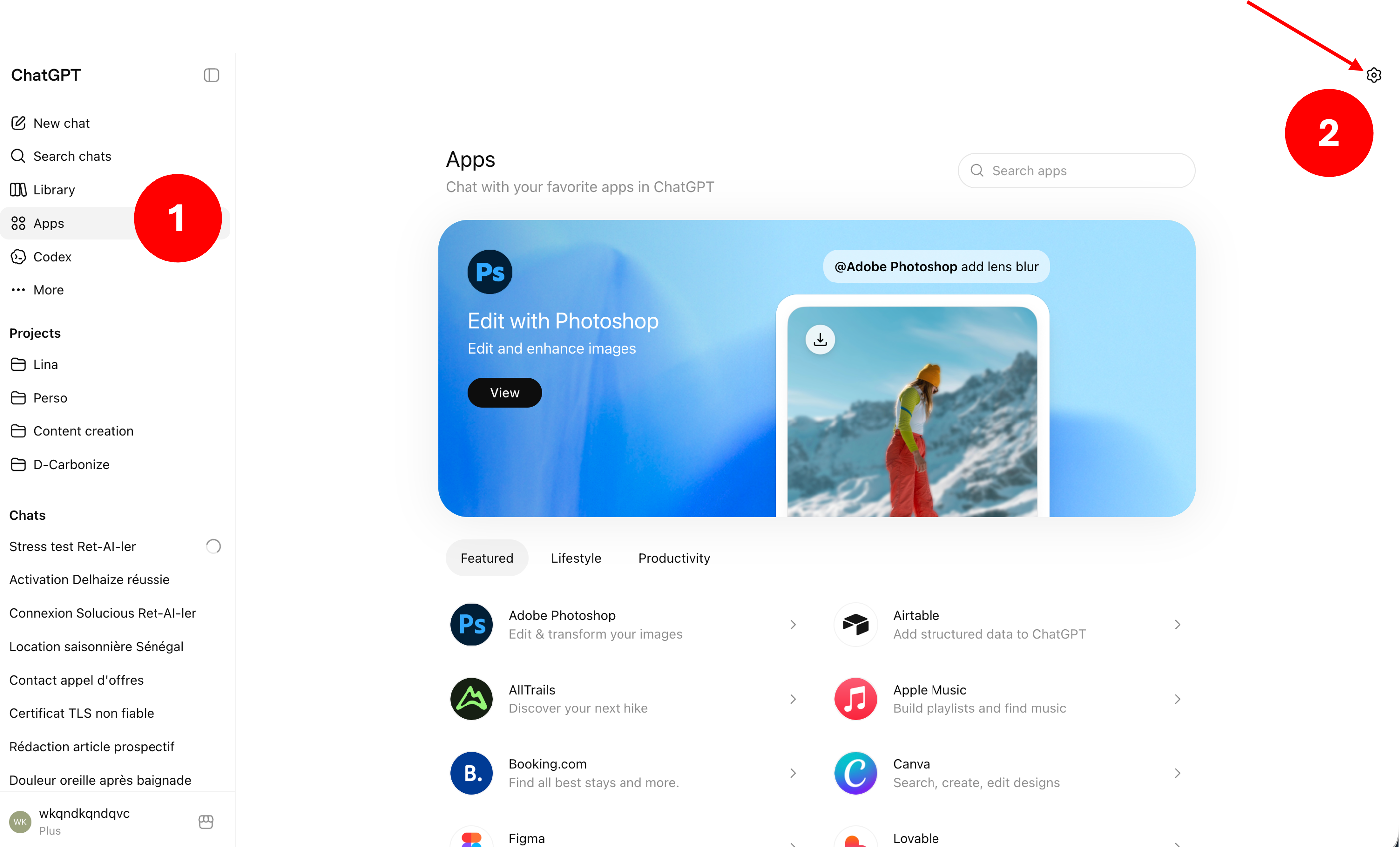
Task: Click the AllTrails list title
Action: point(532,690)
